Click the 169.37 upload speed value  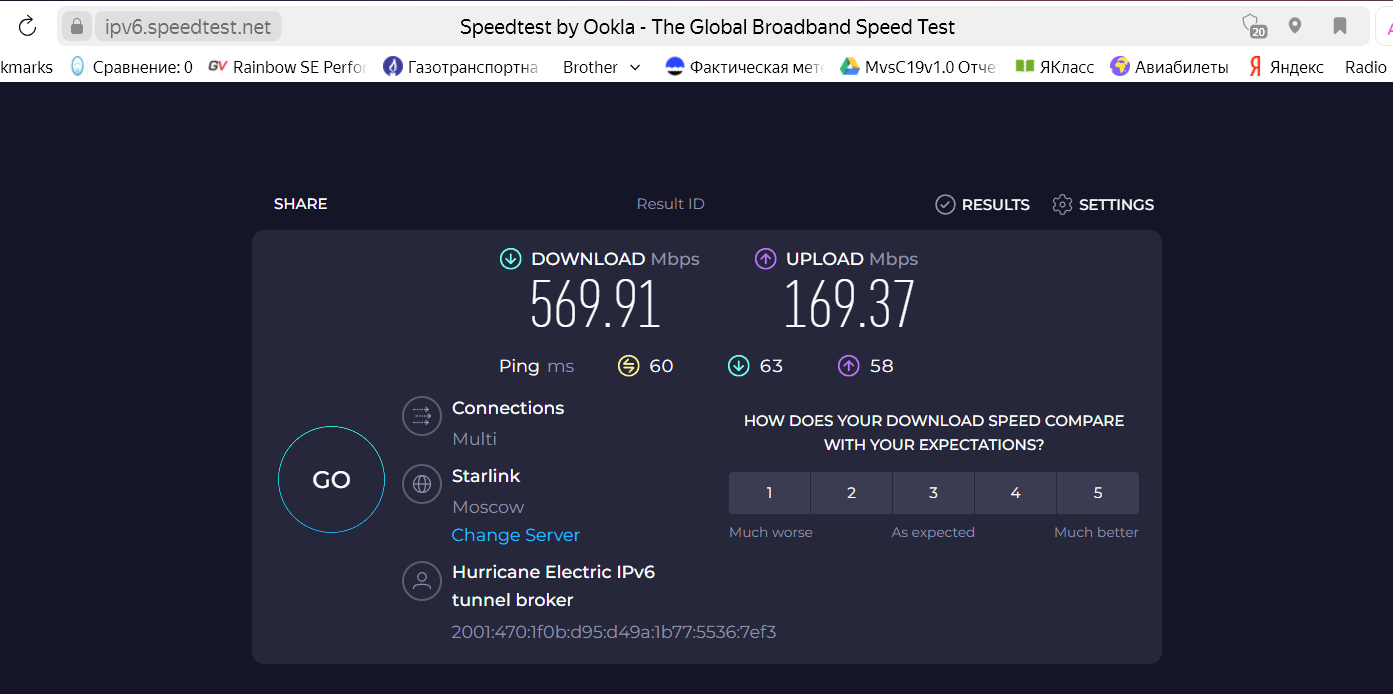pos(850,304)
